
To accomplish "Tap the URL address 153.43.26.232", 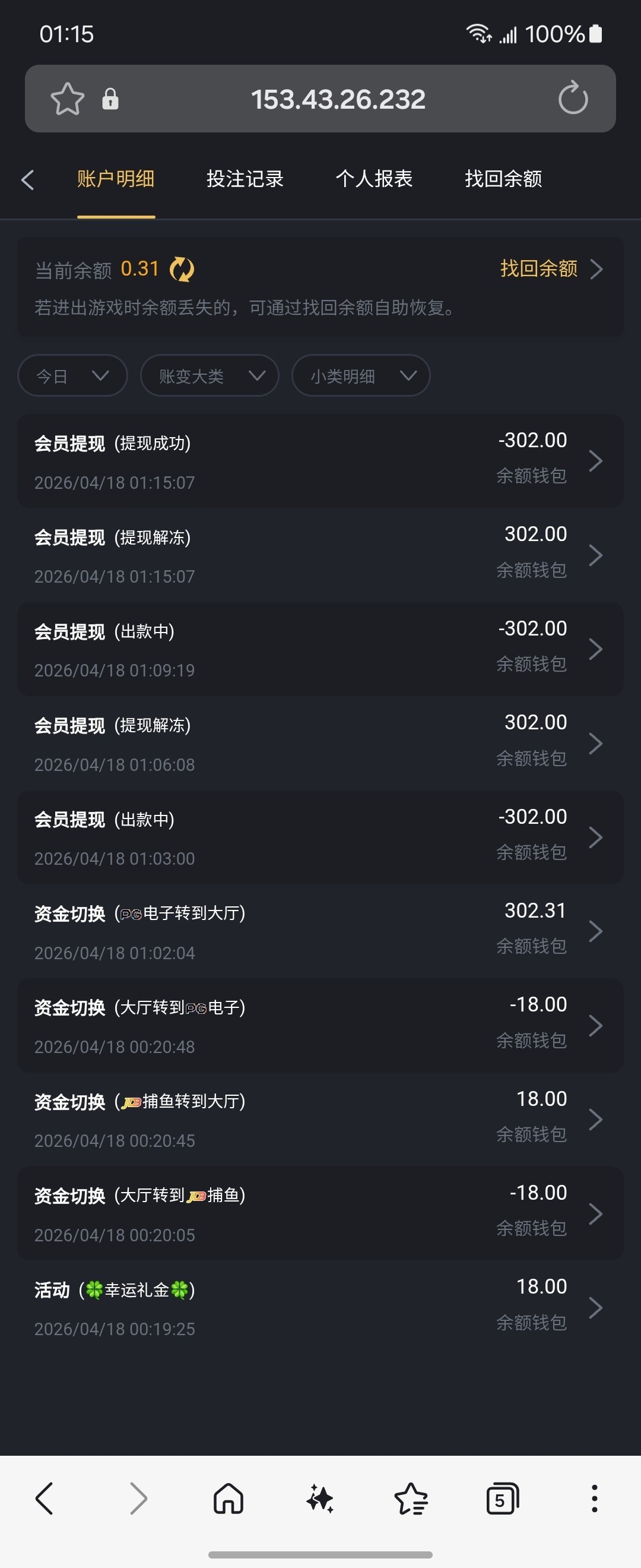I will click(338, 99).
